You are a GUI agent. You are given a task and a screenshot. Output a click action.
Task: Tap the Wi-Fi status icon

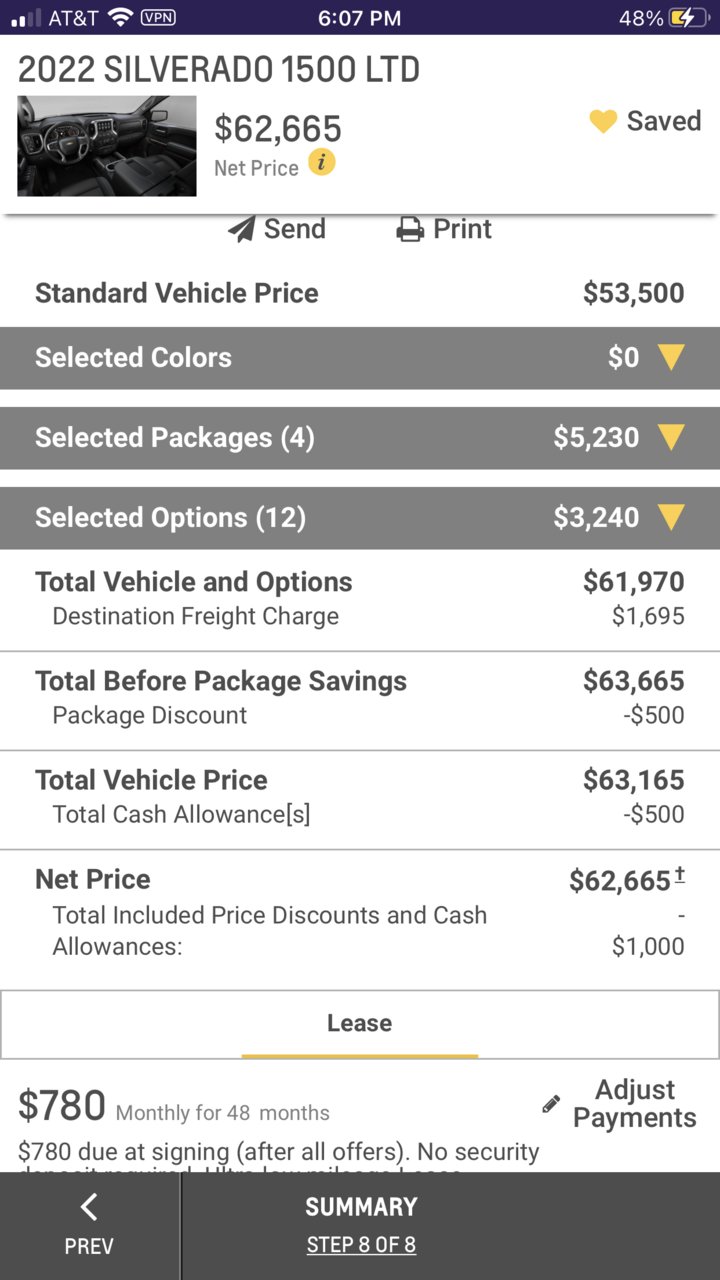[120, 17]
